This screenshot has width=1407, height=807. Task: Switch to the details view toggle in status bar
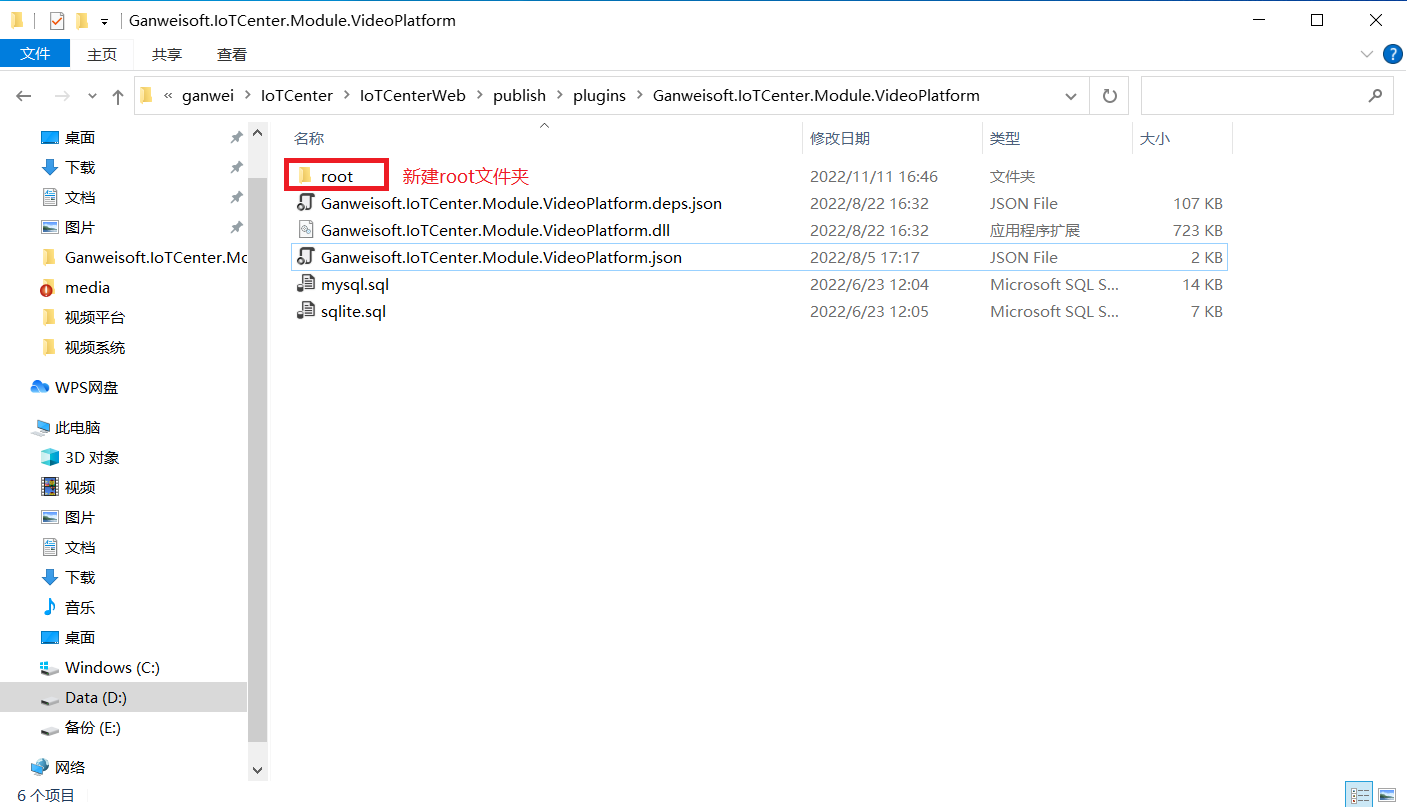1360,795
